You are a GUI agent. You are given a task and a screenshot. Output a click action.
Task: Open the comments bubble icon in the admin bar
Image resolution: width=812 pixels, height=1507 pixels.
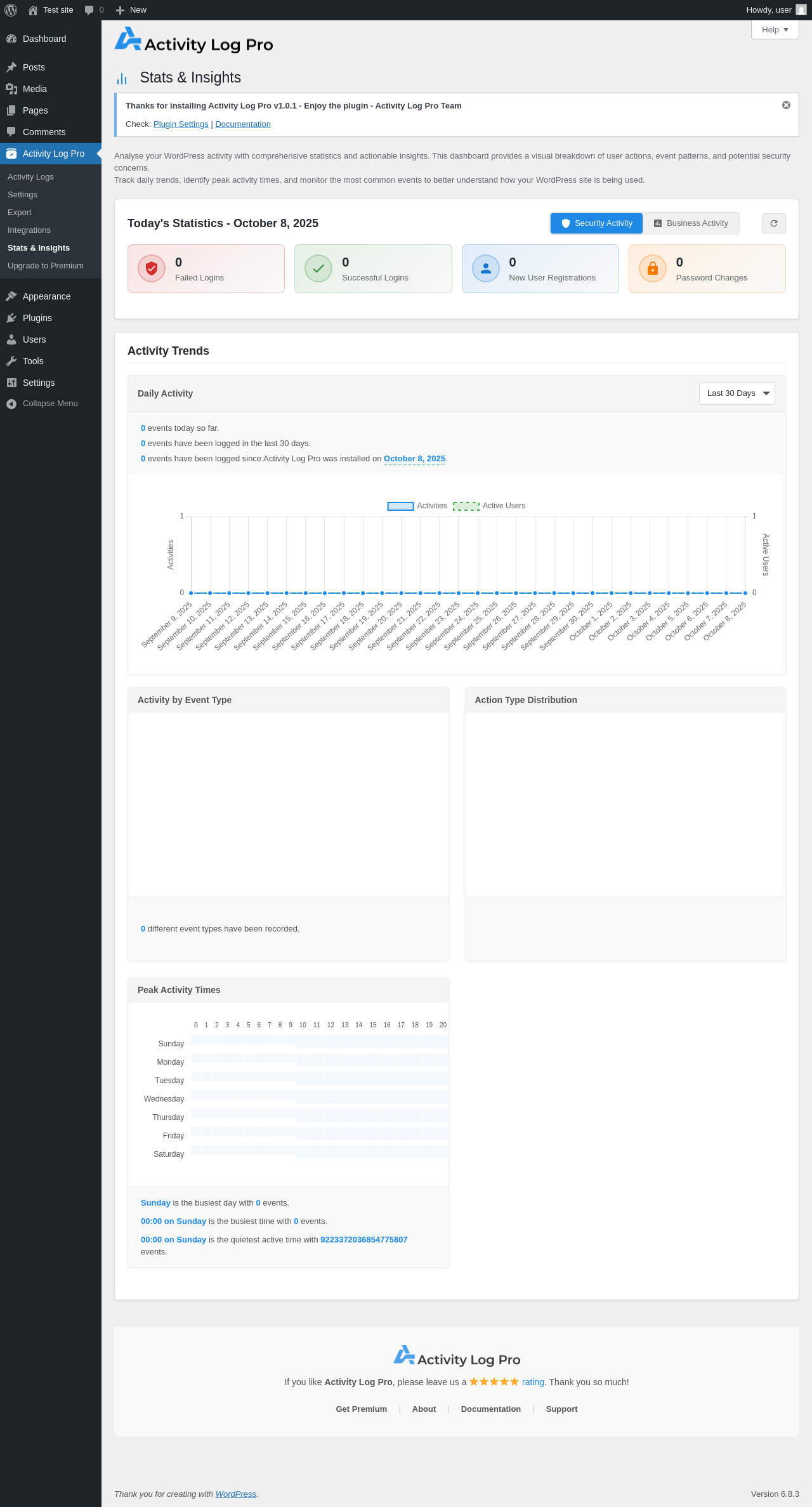[x=89, y=10]
